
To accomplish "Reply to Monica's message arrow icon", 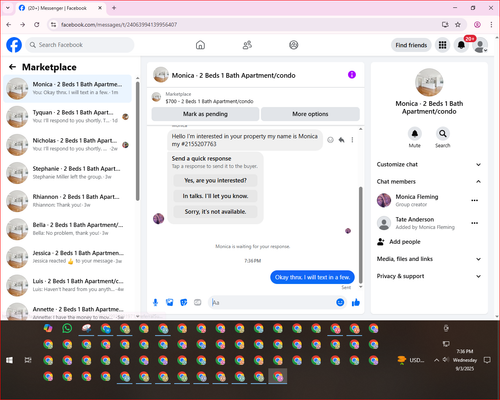I will (x=341, y=140).
